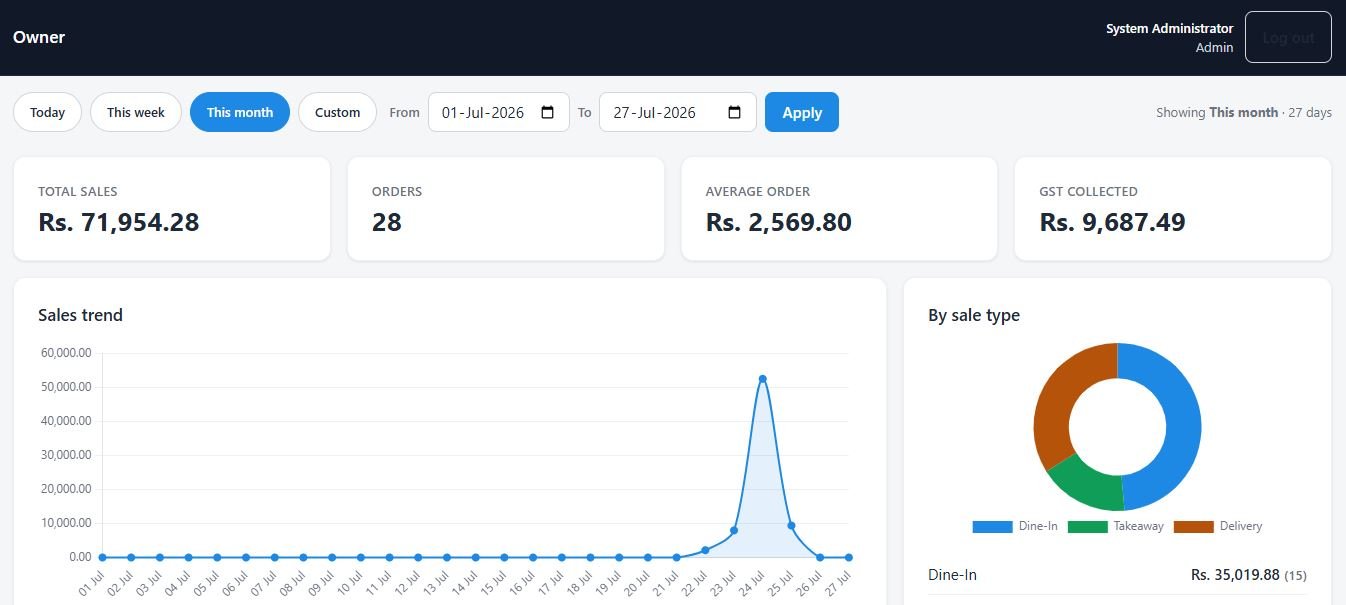Image resolution: width=1346 pixels, height=605 pixels.
Task: Toggle Takeaway legend green swatch
Action: 1087,526
